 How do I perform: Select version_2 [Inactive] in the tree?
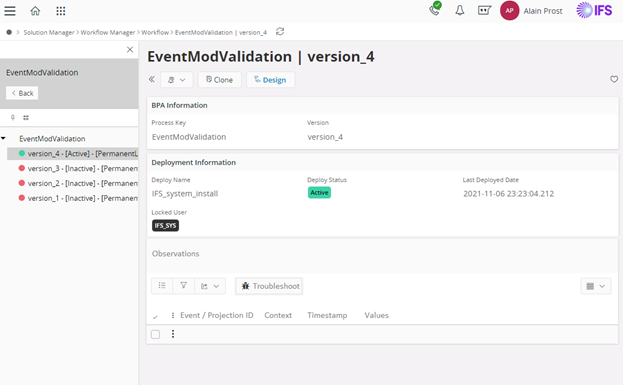[78, 183]
